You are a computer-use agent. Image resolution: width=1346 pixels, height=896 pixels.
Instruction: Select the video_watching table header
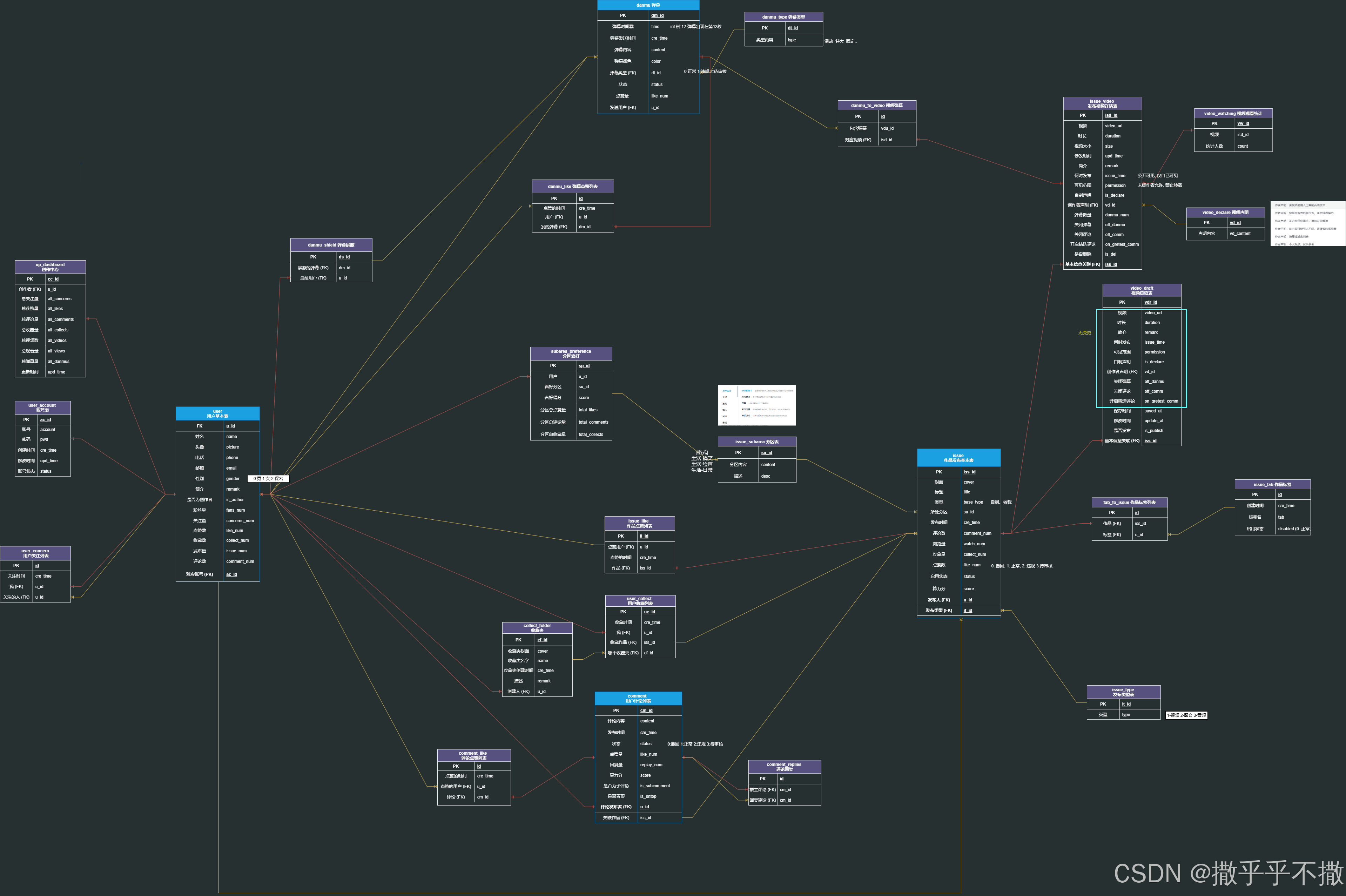[x=1233, y=114]
